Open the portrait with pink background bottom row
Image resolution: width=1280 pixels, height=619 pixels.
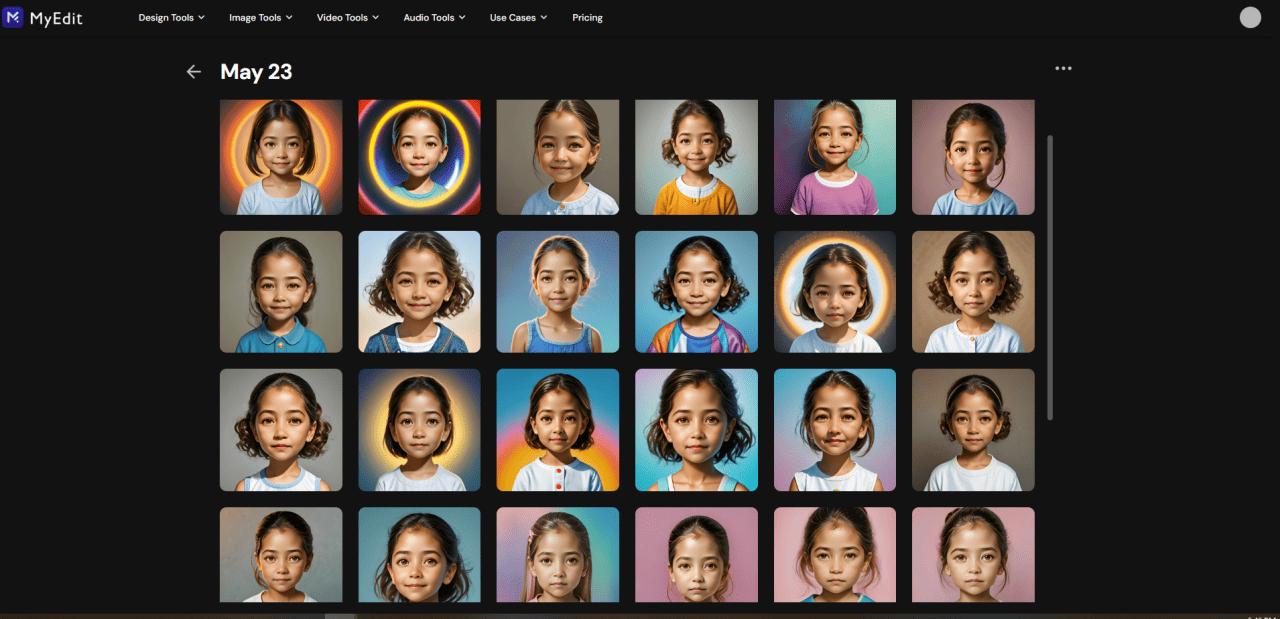(x=696, y=555)
